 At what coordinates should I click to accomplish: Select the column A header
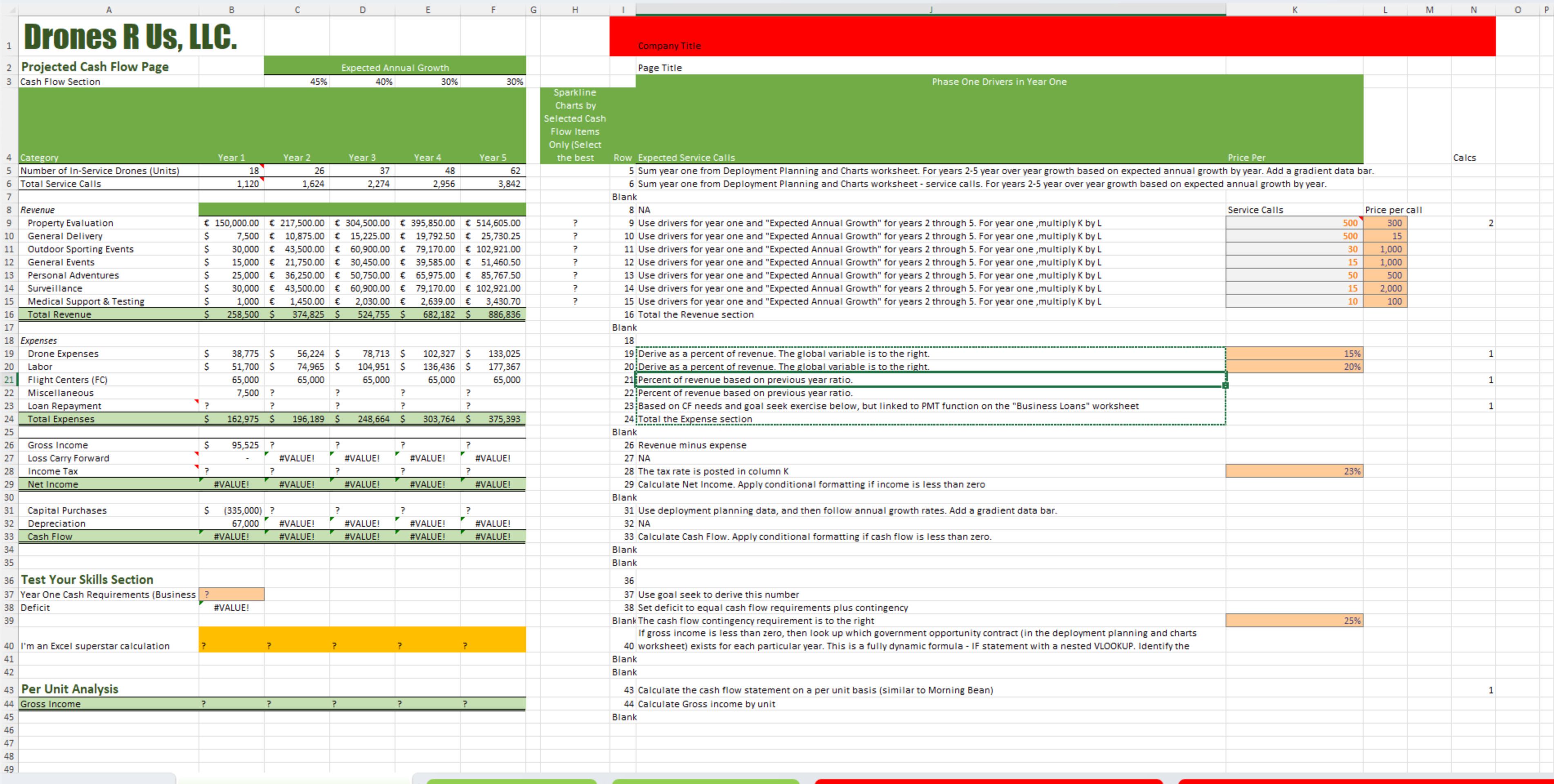tap(109, 10)
